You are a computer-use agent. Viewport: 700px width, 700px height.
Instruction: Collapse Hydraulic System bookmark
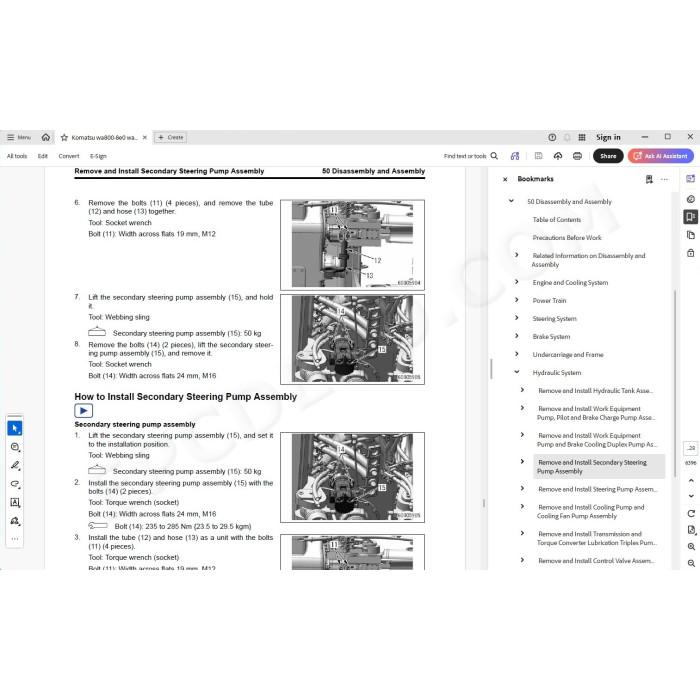[517, 372]
